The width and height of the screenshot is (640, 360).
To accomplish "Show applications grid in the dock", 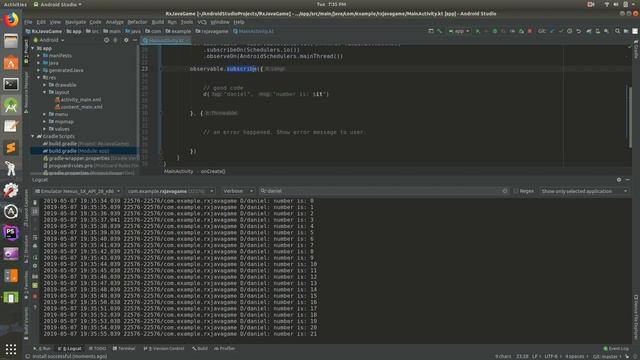I will 11,349.
